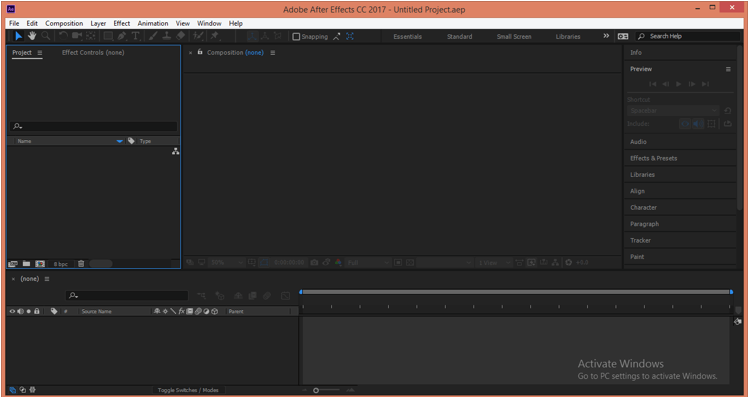Click the Draft 3D icon in timeline
The height and width of the screenshot is (401, 751).
pos(220,297)
